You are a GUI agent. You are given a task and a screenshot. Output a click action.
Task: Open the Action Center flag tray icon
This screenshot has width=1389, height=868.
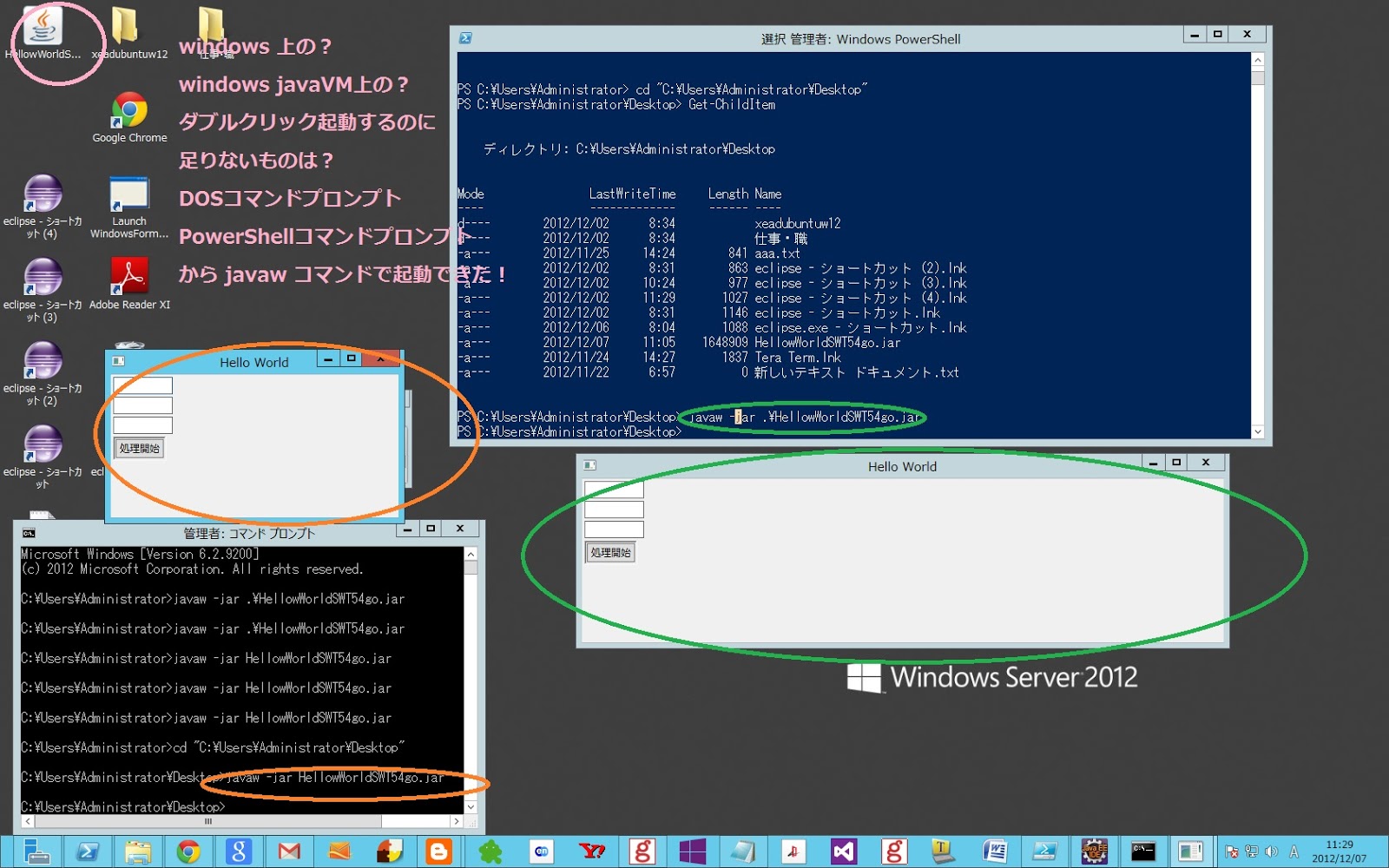click(1231, 852)
